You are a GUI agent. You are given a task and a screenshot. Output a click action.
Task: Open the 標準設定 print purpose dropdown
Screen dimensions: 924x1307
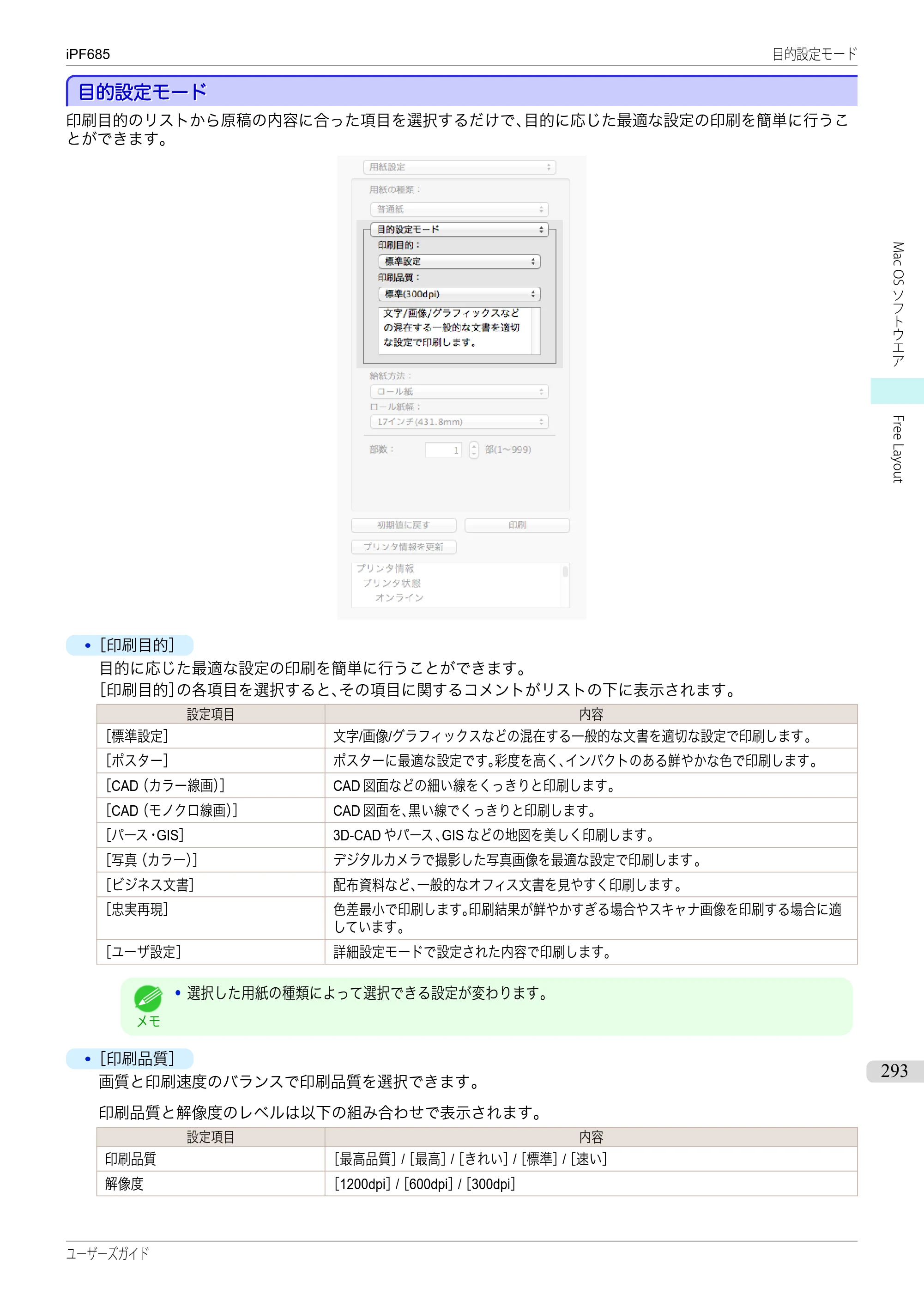pos(459,261)
